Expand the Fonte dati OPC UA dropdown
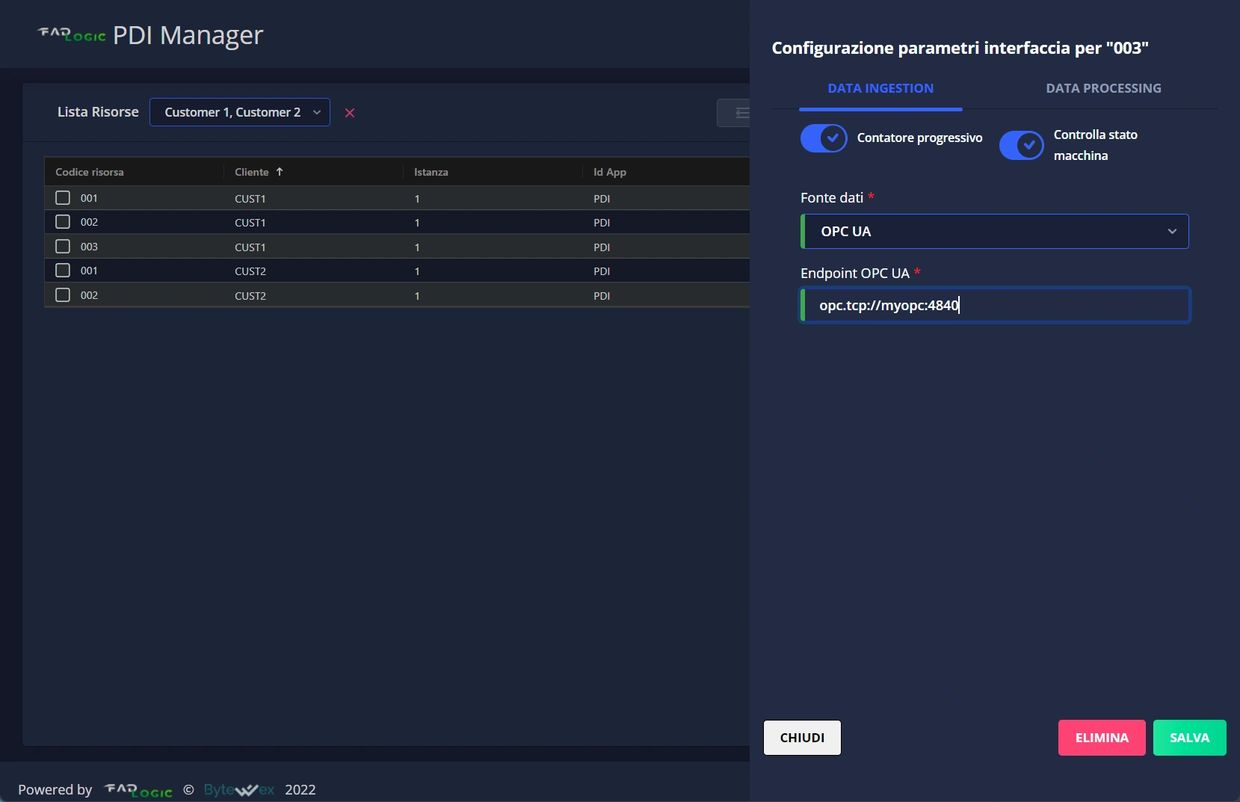1240x802 pixels. click(x=994, y=231)
